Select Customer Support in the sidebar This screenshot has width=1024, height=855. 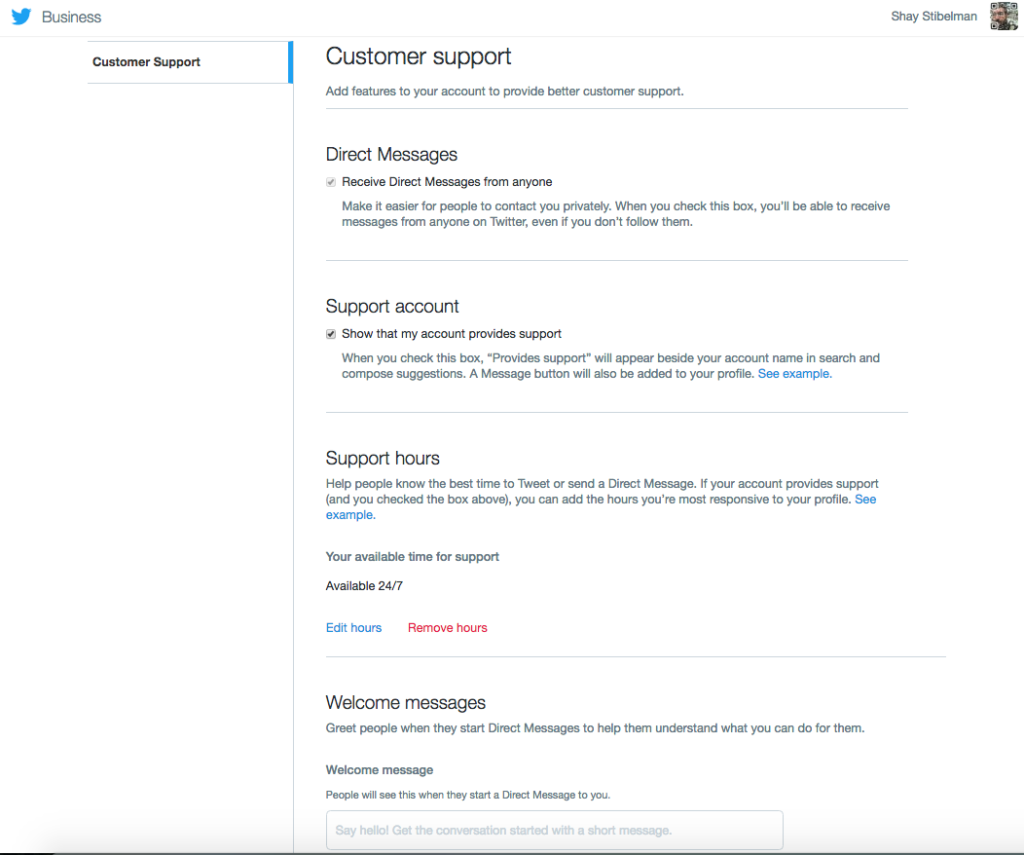[146, 61]
